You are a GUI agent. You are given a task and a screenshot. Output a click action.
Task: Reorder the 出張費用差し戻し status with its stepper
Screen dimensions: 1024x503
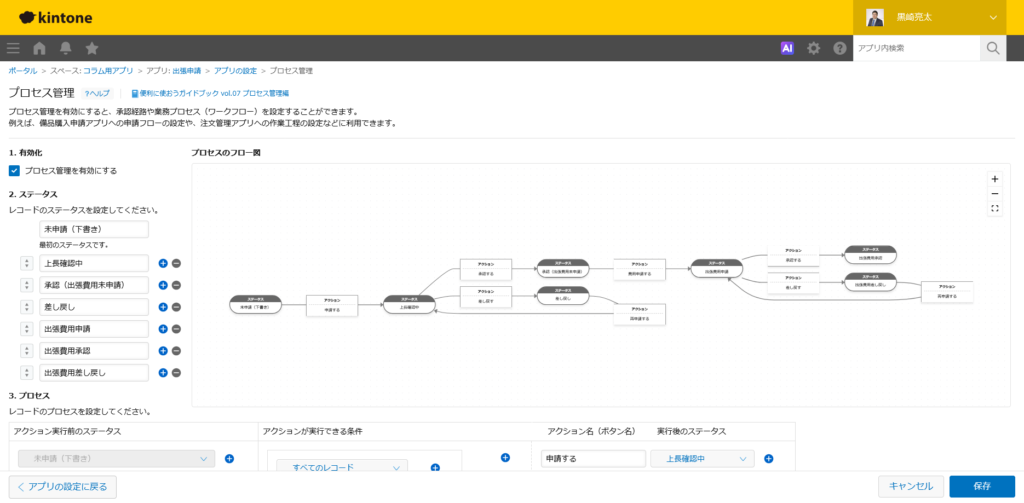[27, 373]
